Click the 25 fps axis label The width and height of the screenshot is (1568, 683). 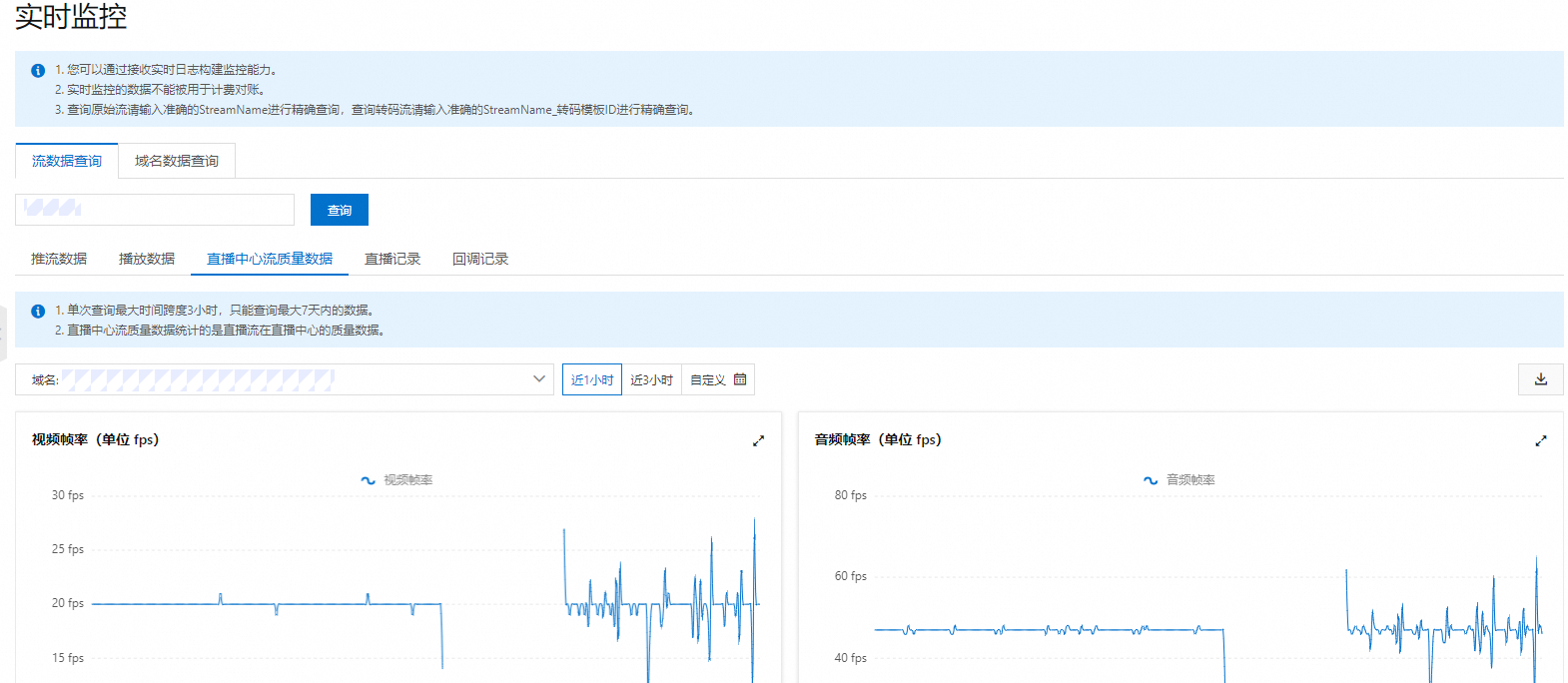tap(68, 549)
